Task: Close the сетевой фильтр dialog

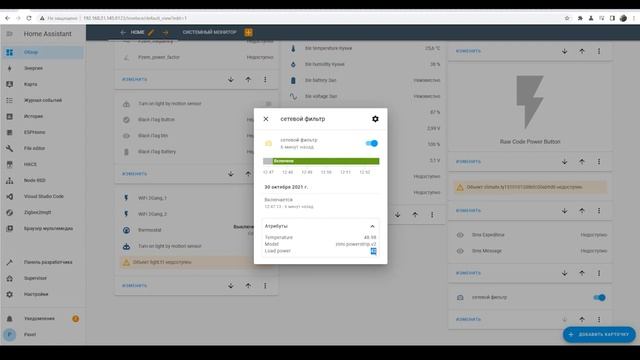Action: [x=266, y=119]
